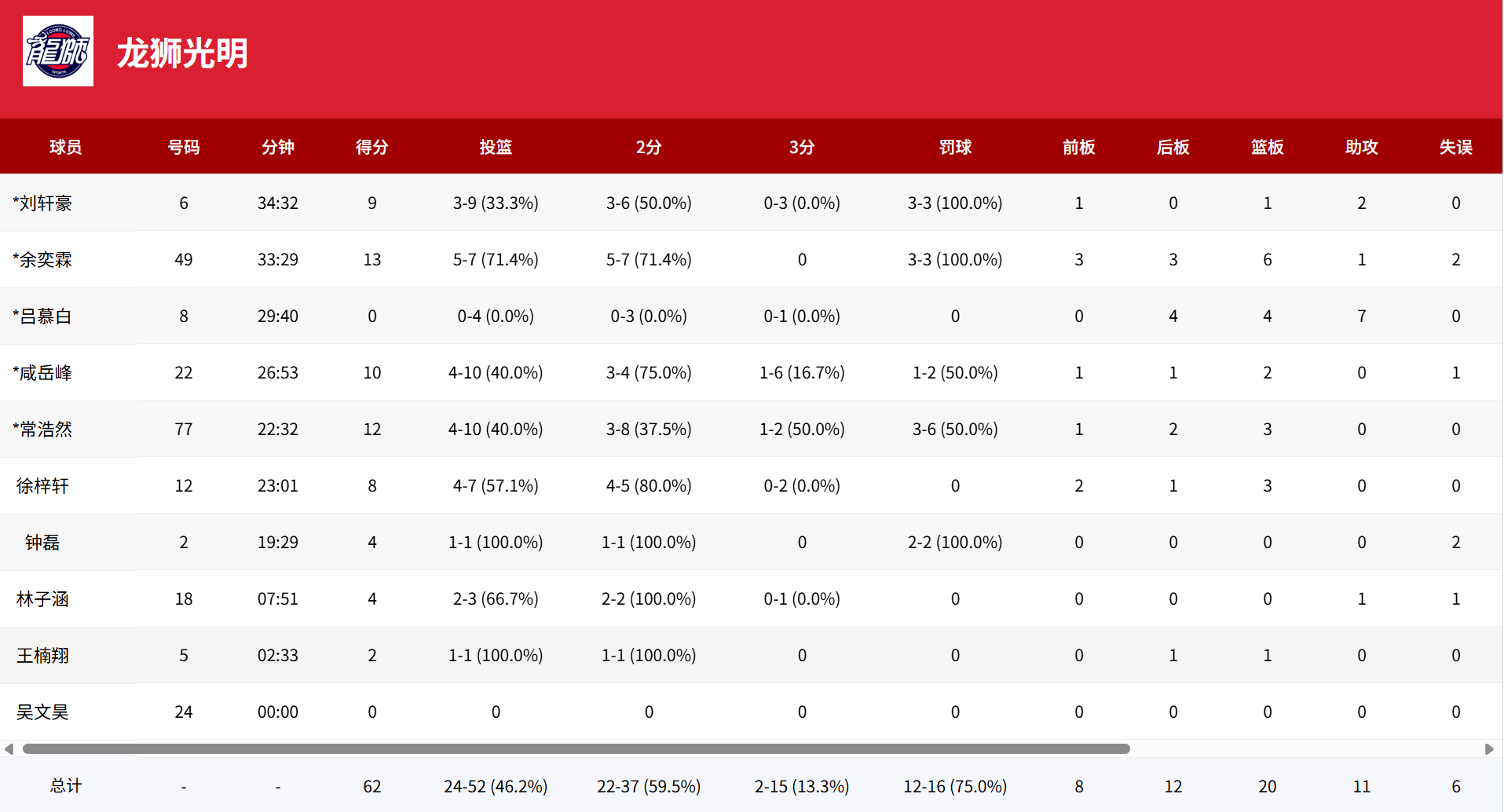Open the 龙狮光明 team title
Image resolution: width=1504 pixels, height=812 pixels.
[182, 53]
